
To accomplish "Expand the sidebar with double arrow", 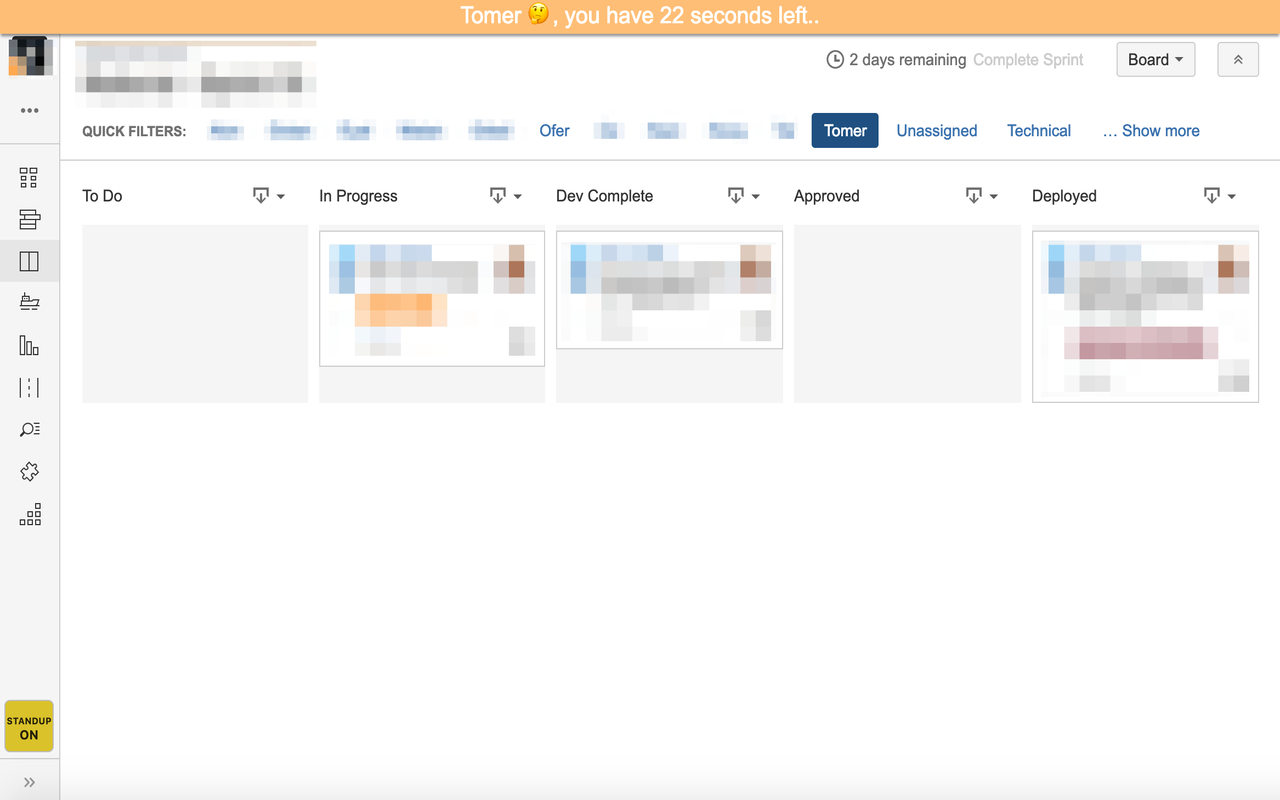I will point(29,782).
